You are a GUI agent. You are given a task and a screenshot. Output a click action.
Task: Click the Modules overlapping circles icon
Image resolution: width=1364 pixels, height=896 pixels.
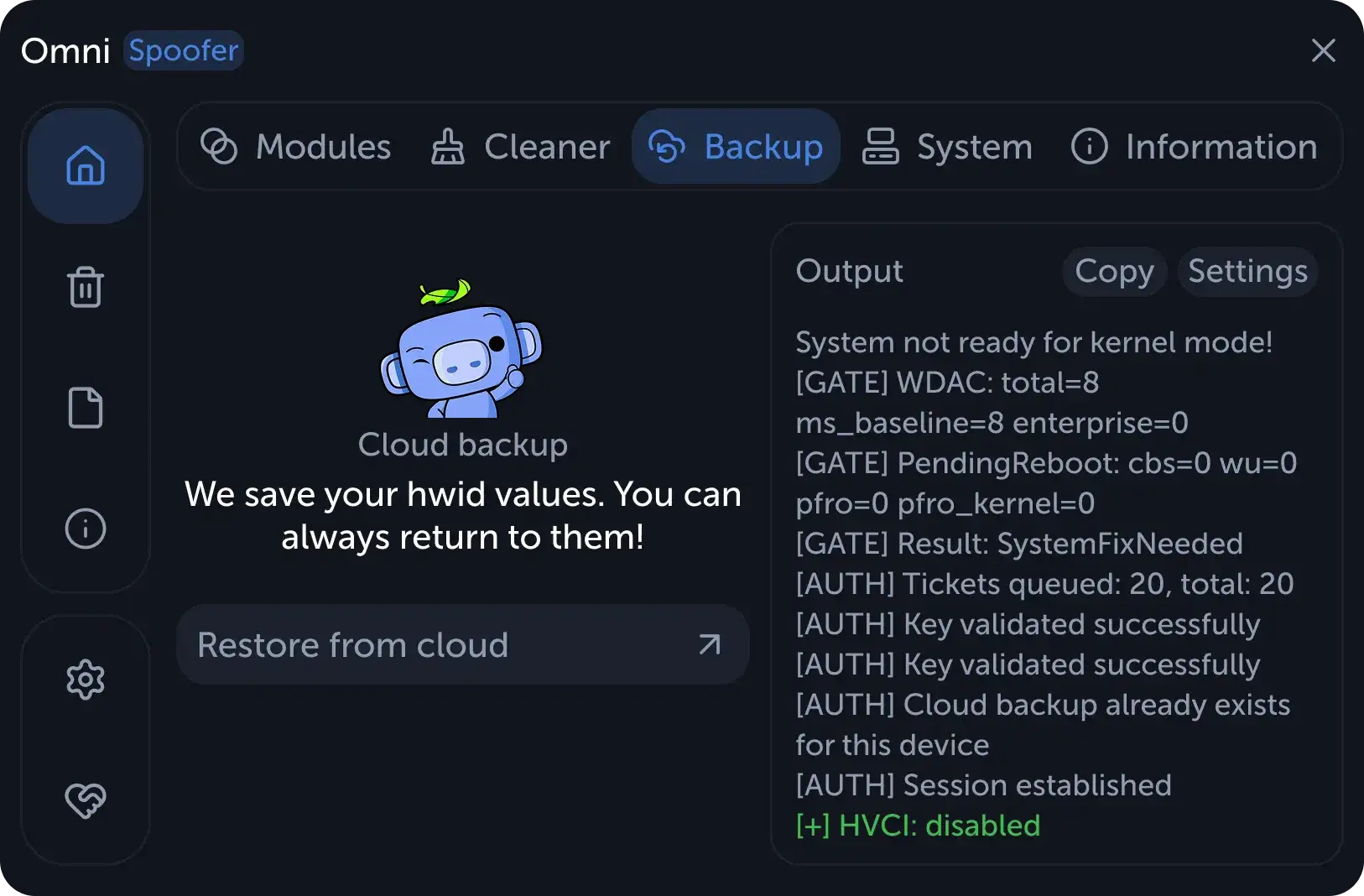point(219,146)
